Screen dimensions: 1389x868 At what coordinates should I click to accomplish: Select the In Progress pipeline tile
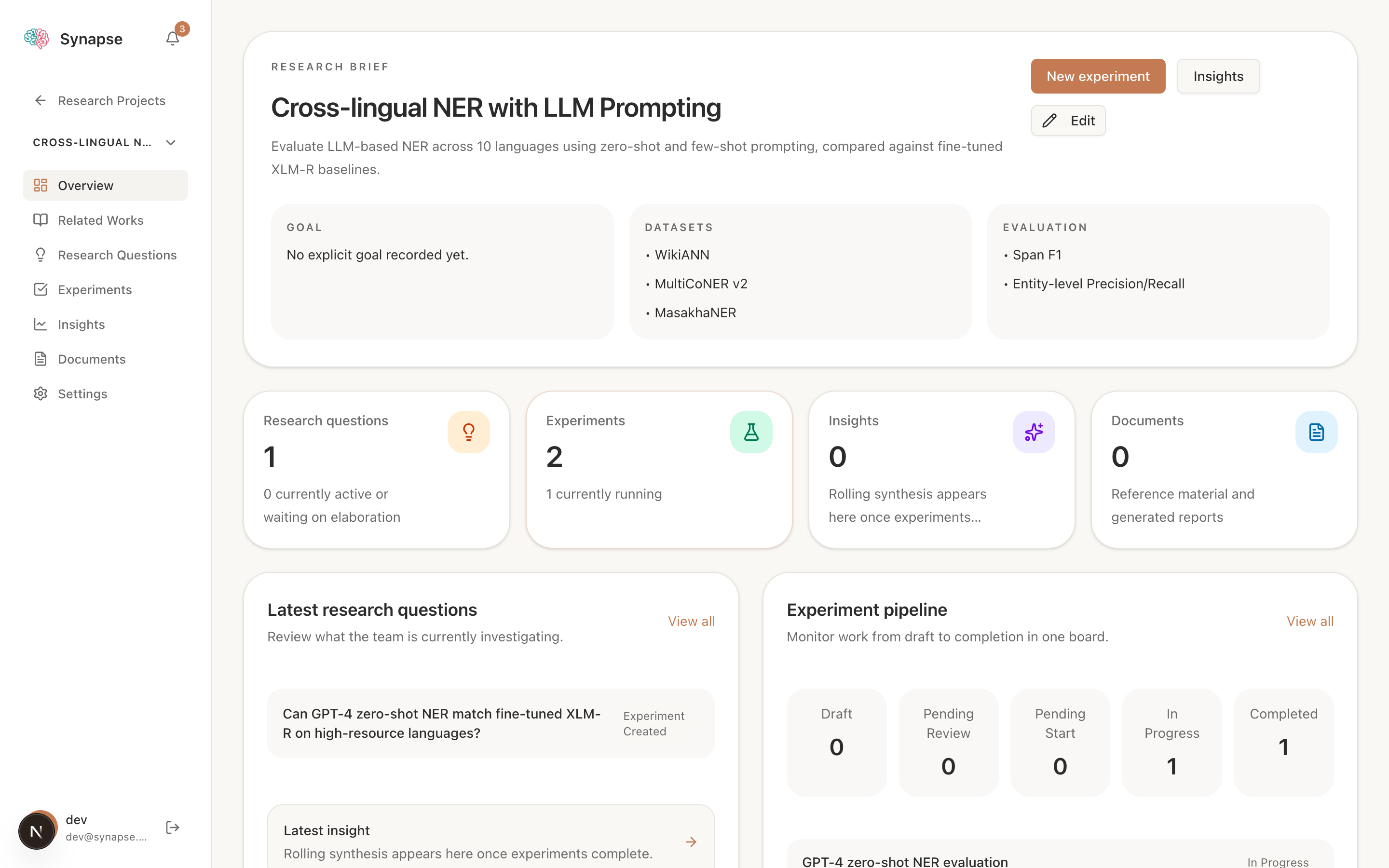pos(1171,742)
